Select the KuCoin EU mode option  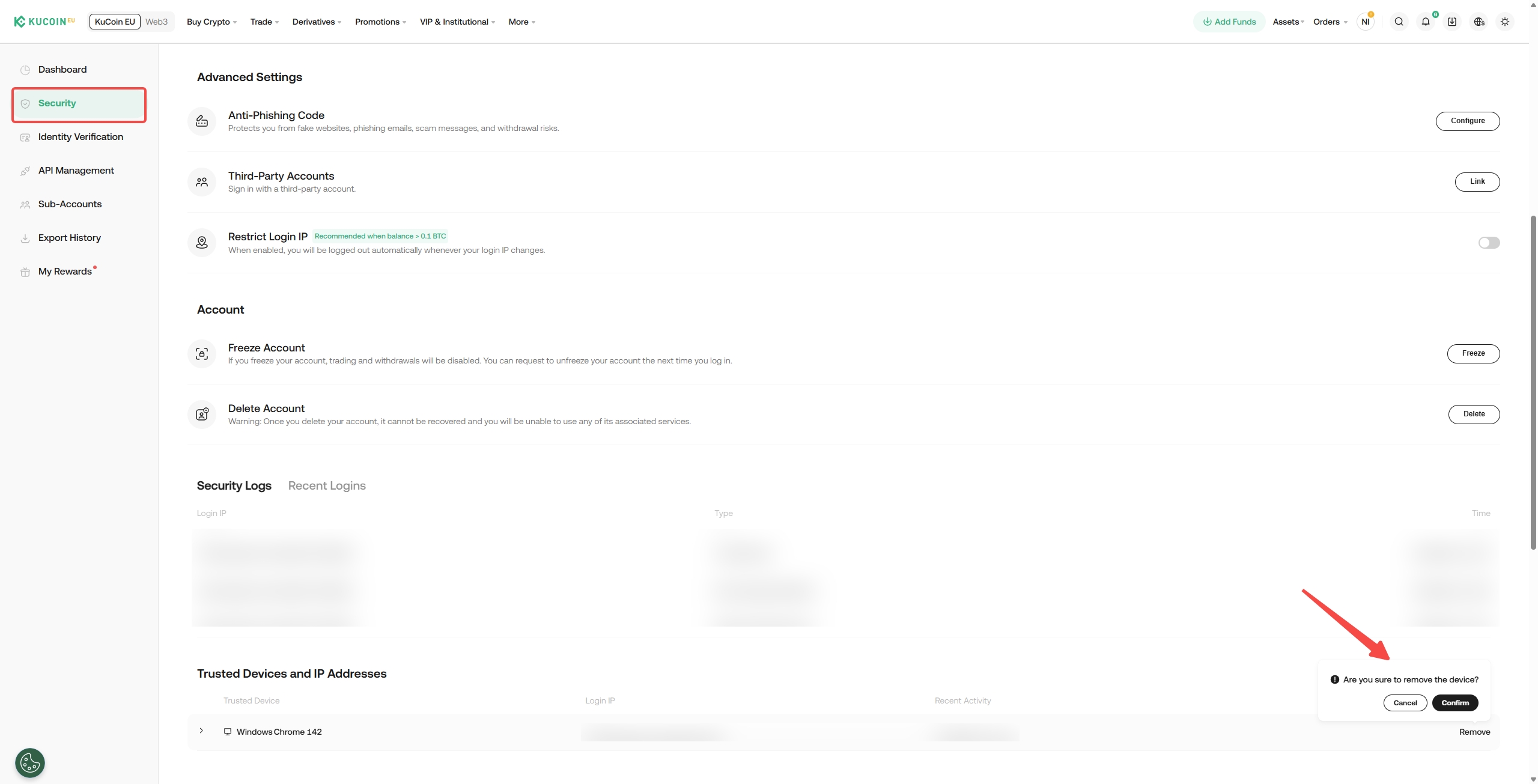115,22
